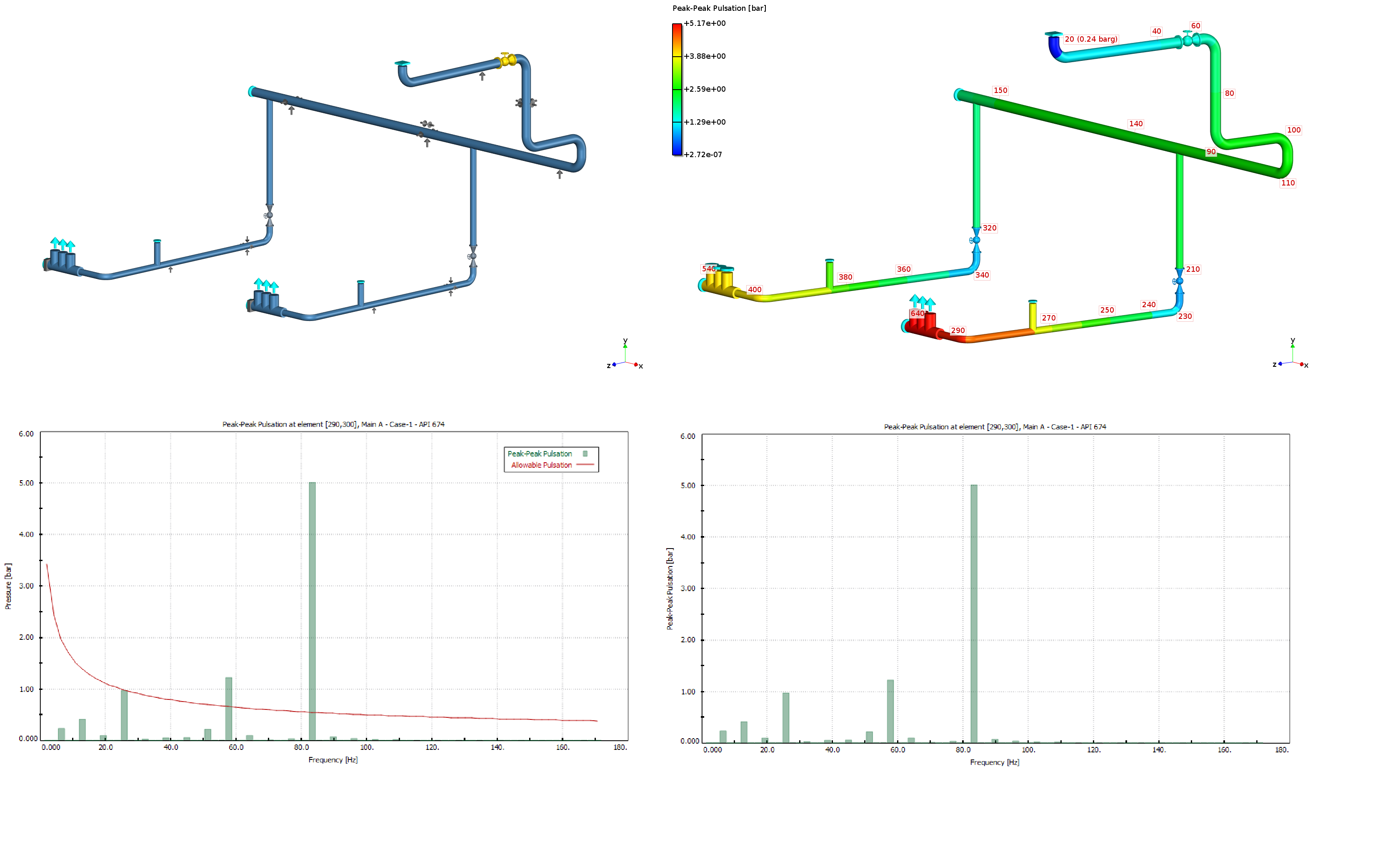
Task: Click the cyan arrows on left blue pump
Action: coord(62,244)
